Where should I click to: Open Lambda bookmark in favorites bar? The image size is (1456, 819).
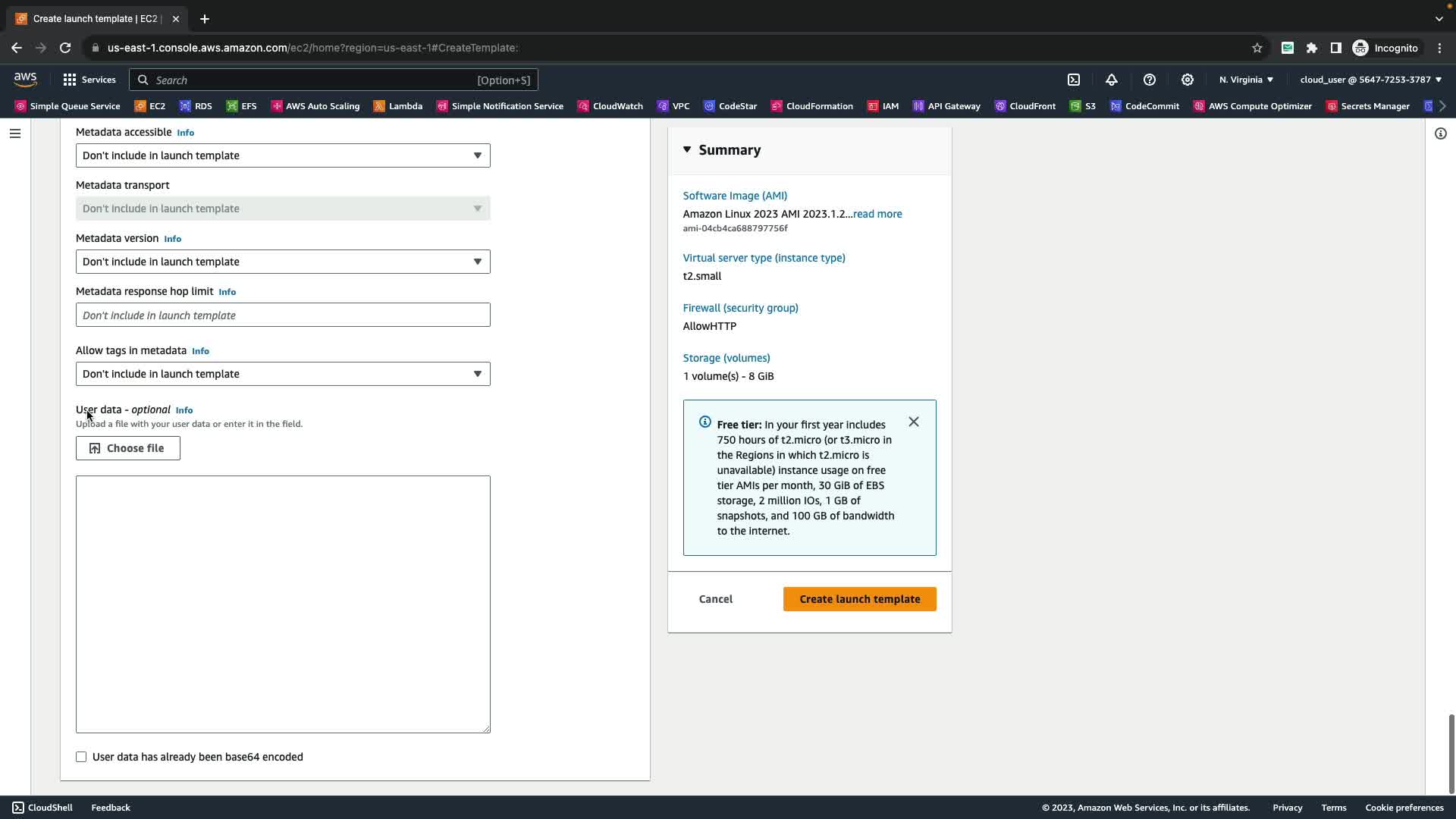(x=398, y=106)
